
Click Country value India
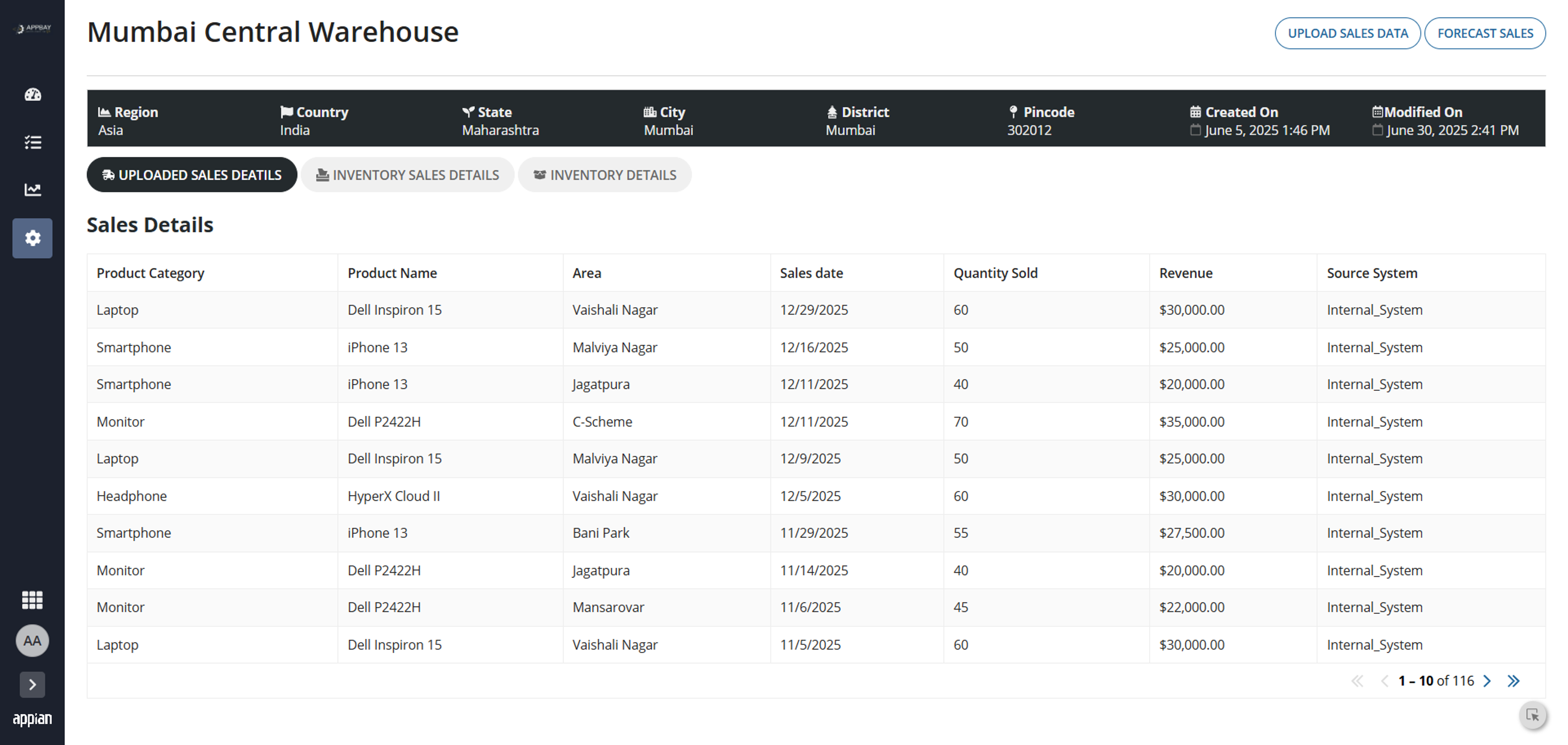[x=294, y=130]
